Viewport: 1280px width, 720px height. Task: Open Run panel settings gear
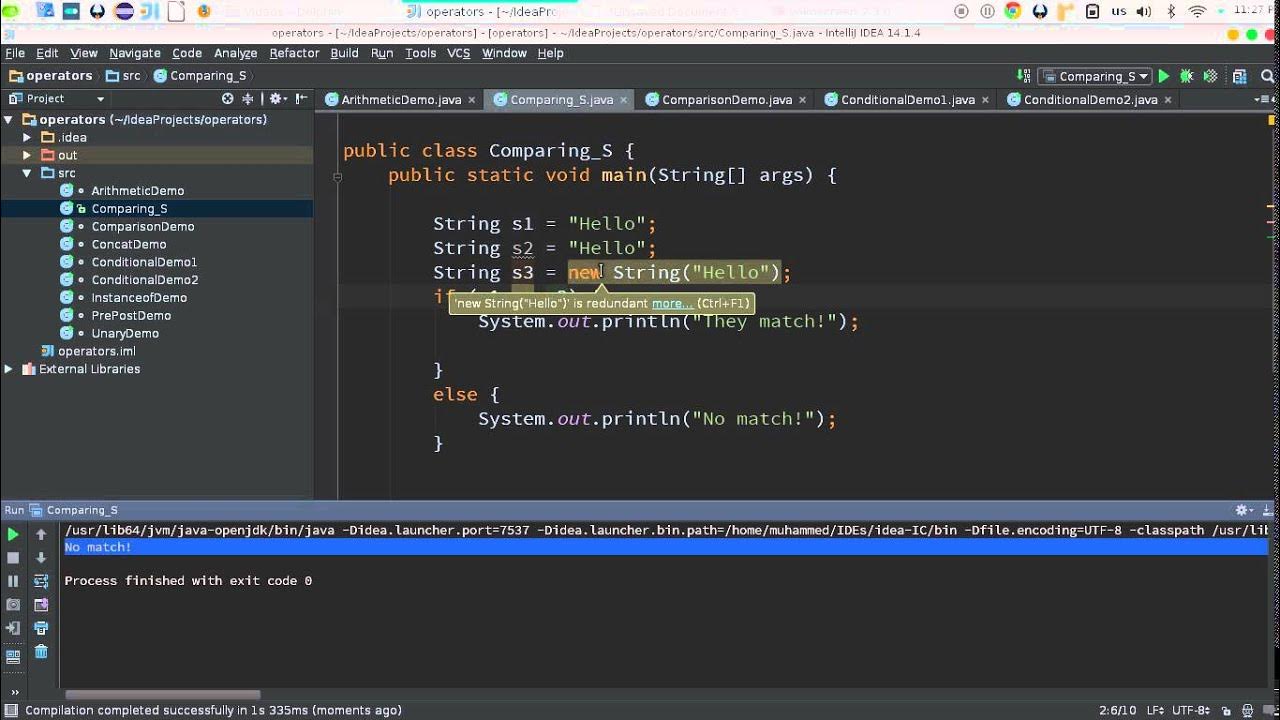[x=1243, y=510]
